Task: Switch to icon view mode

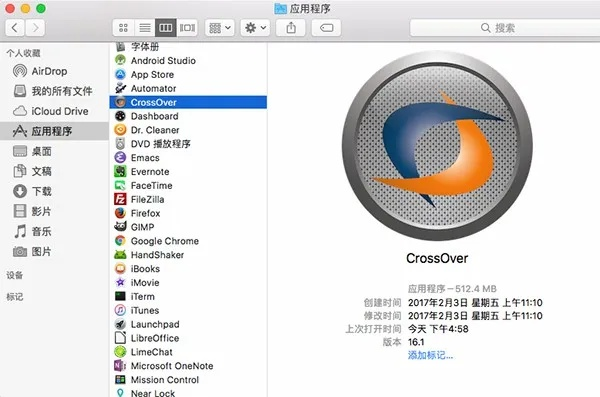Action: coord(123,28)
